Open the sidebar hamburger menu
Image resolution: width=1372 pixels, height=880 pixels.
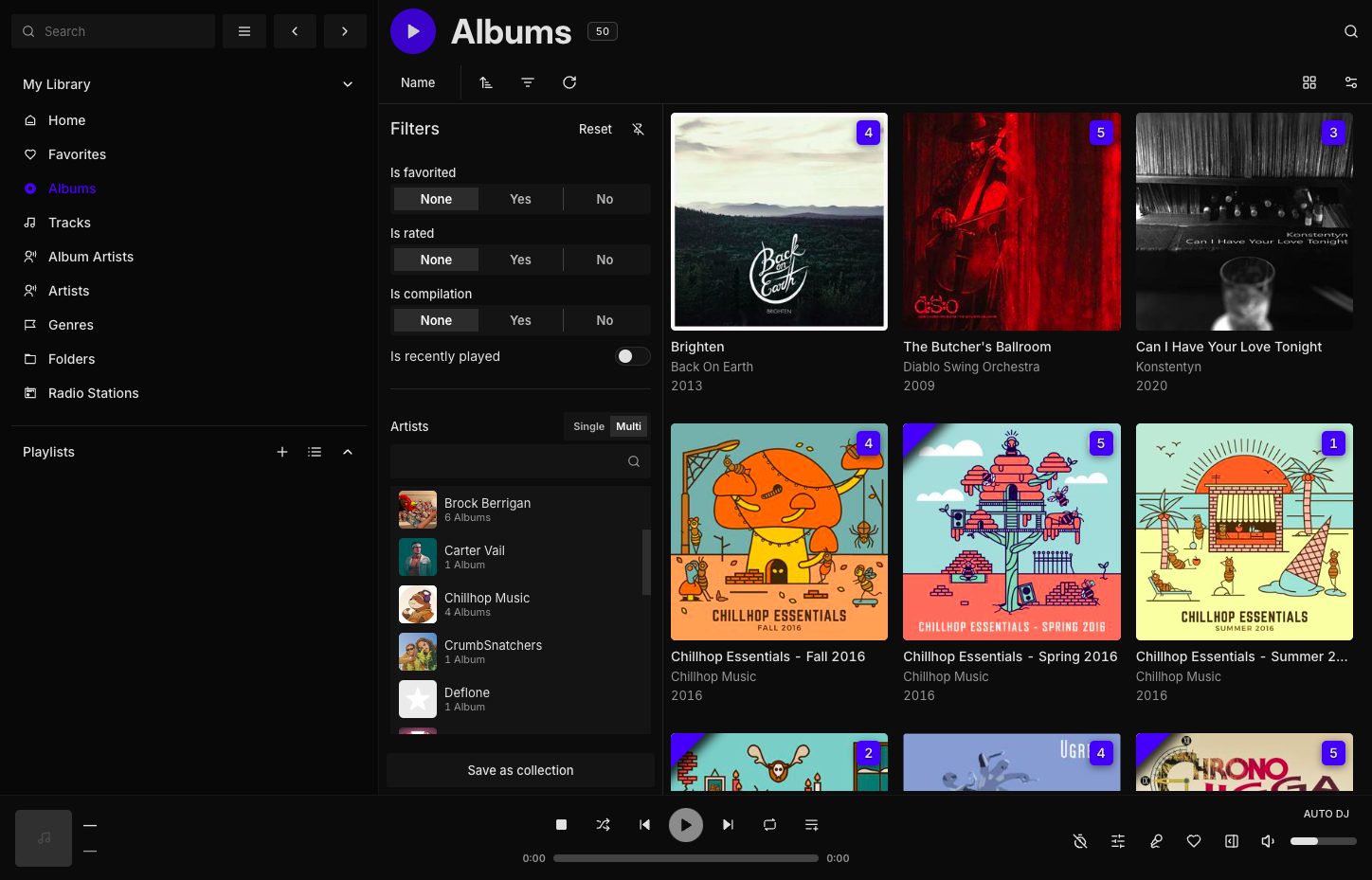(244, 31)
